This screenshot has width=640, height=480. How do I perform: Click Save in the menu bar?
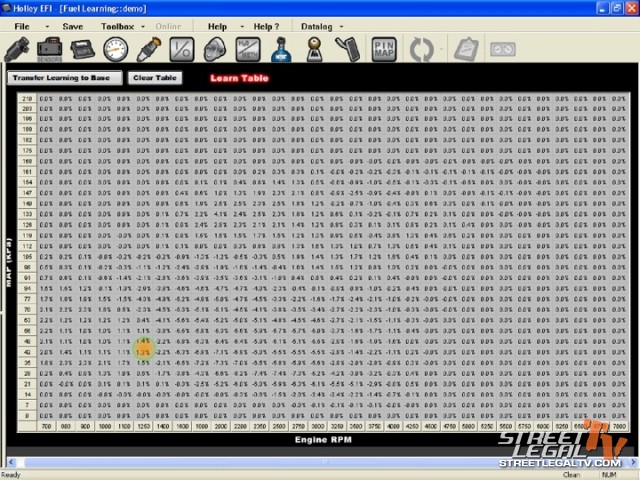coord(73,27)
